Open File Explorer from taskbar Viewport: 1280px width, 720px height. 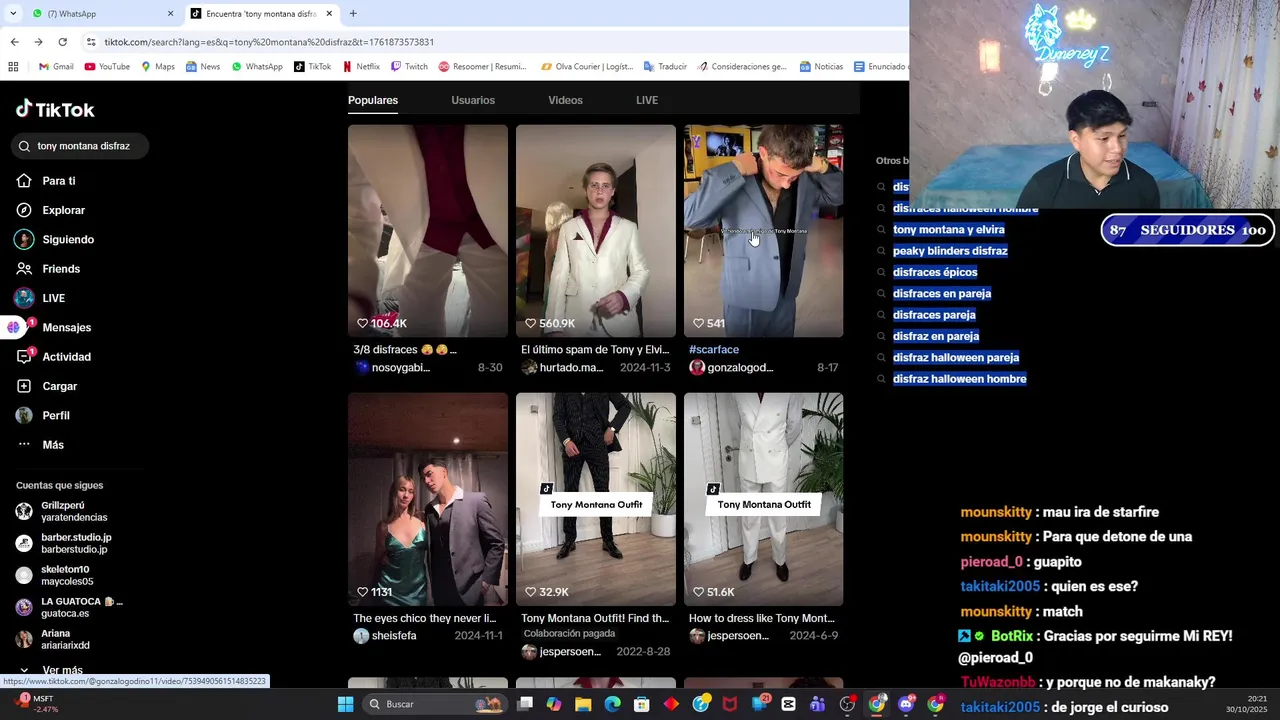coord(583,704)
